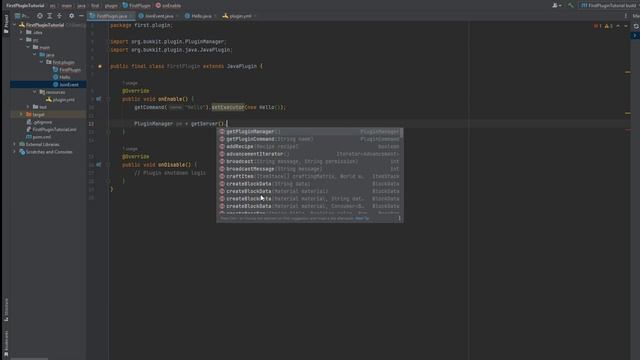Expand the External Libraries node

coord(15,144)
